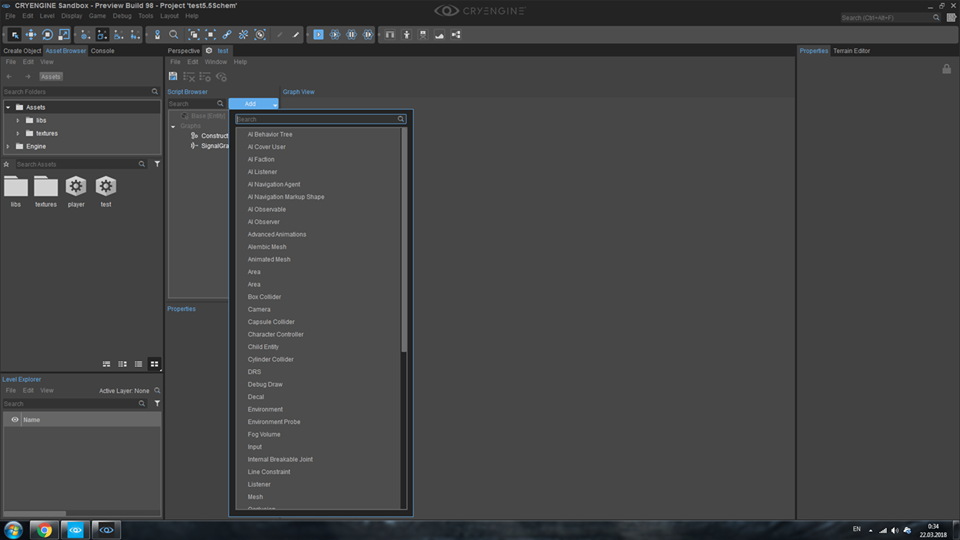Screen dimensions: 960x540
Task: Click the blue Play game icon
Action: pos(318,35)
